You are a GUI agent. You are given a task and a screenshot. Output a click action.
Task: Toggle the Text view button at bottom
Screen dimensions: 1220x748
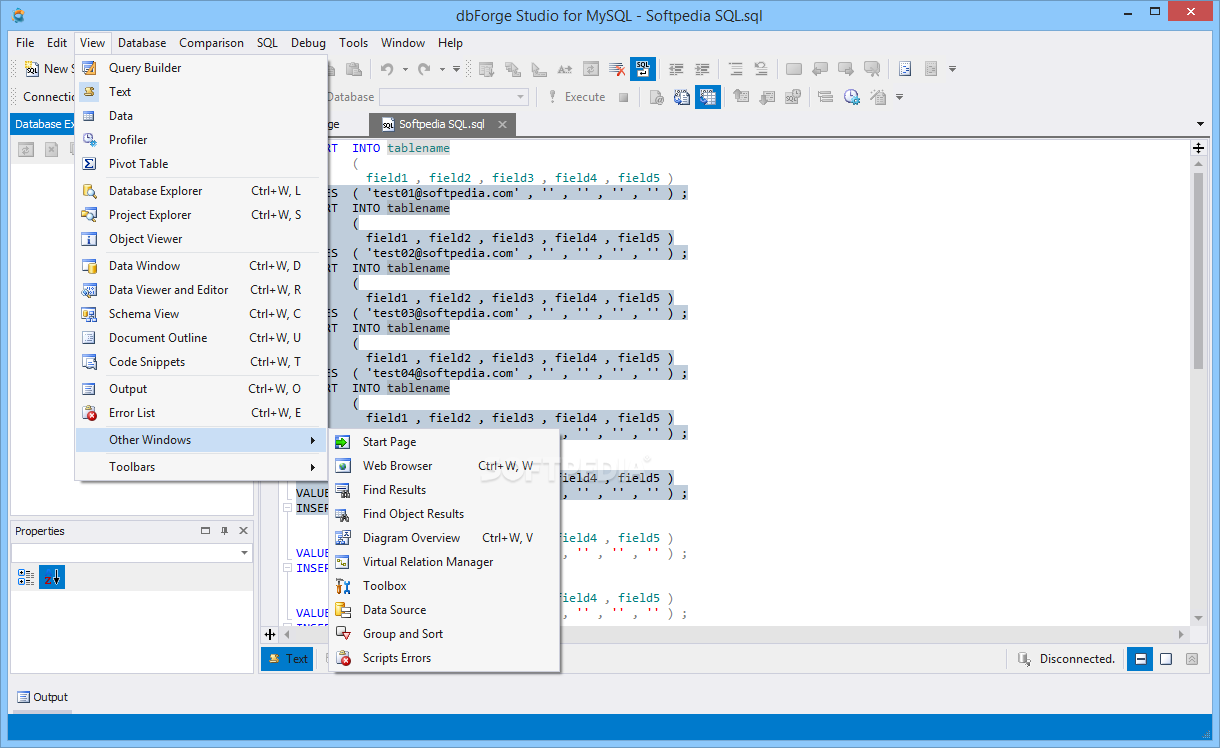point(288,659)
